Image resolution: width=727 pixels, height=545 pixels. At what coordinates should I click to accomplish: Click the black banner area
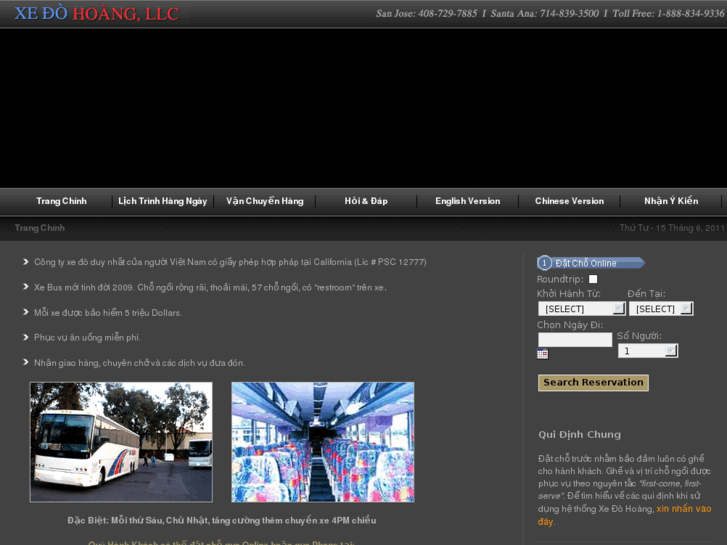364,109
